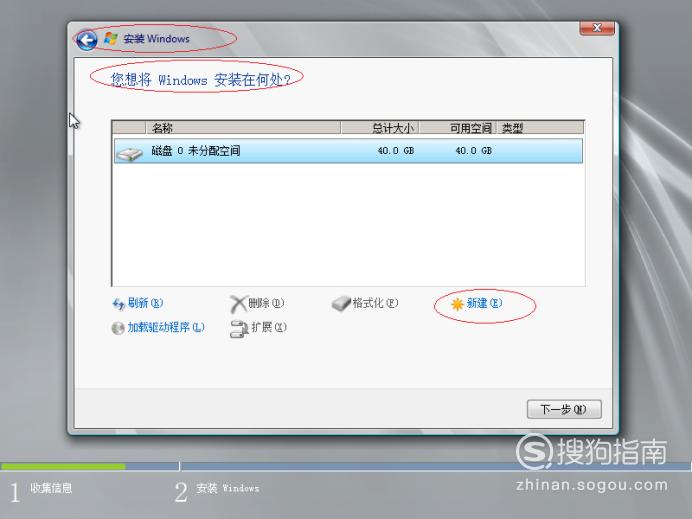This screenshot has height=519, width=692.
Task: Click the 下一步(N) next button
Action: [564, 409]
